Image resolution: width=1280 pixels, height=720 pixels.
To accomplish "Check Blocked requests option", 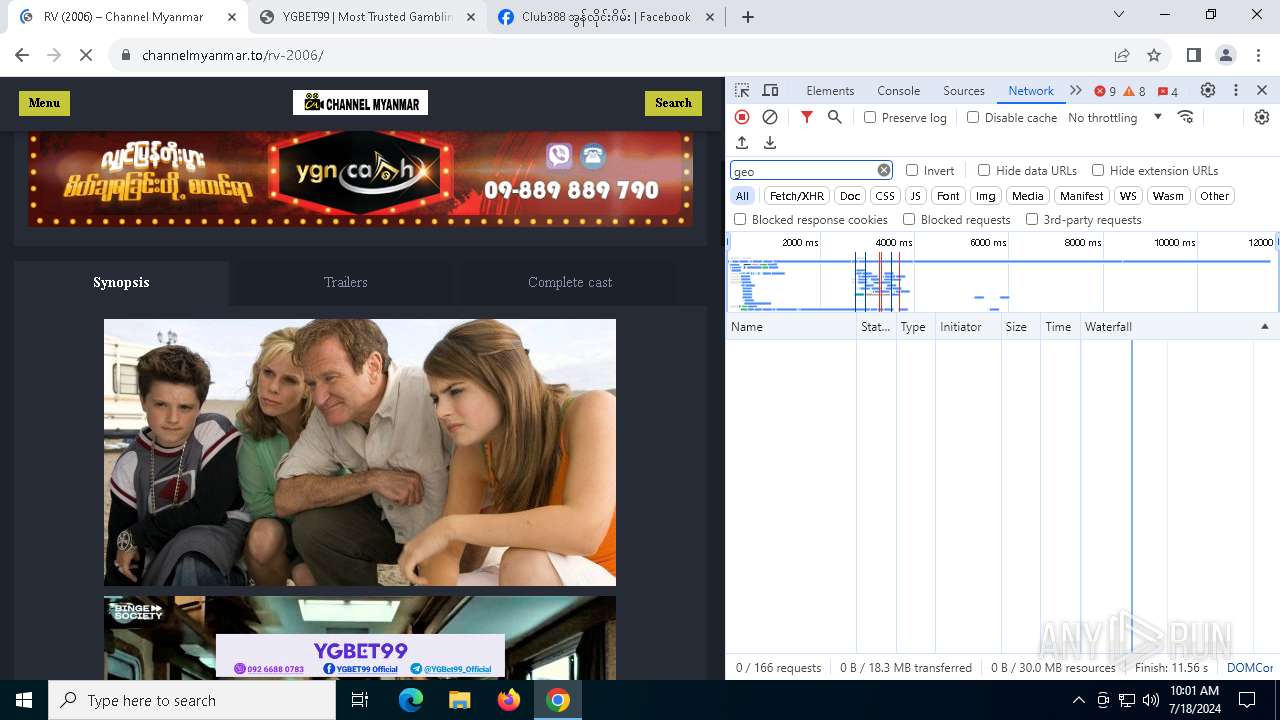I will pos(909,219).
